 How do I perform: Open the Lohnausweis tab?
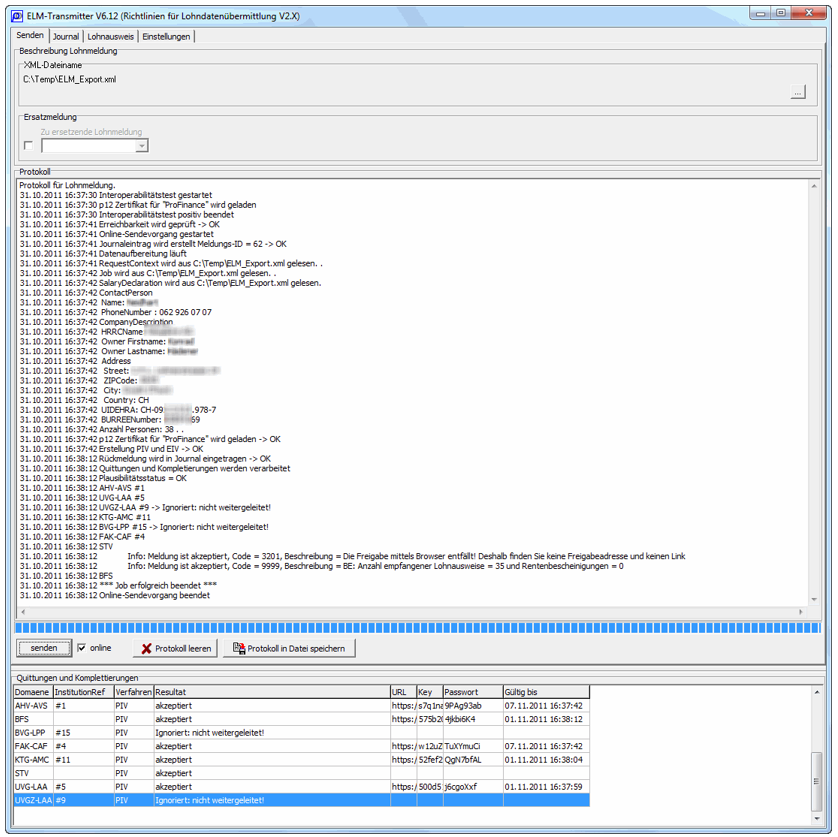click(x=111, y=36)
